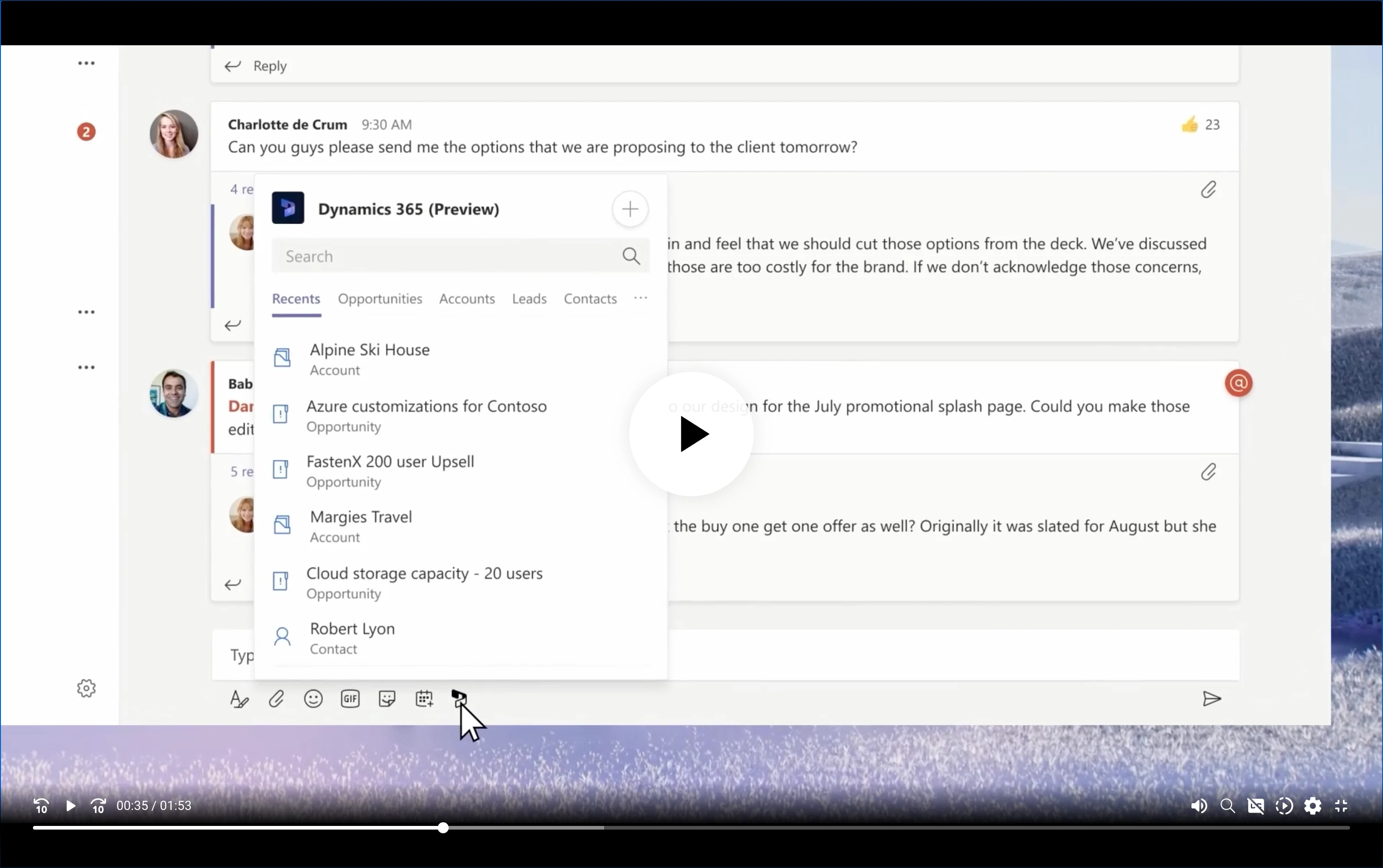Play the video from the control bar
Viewport: 1383px width, 868px height.
(70, 806)
